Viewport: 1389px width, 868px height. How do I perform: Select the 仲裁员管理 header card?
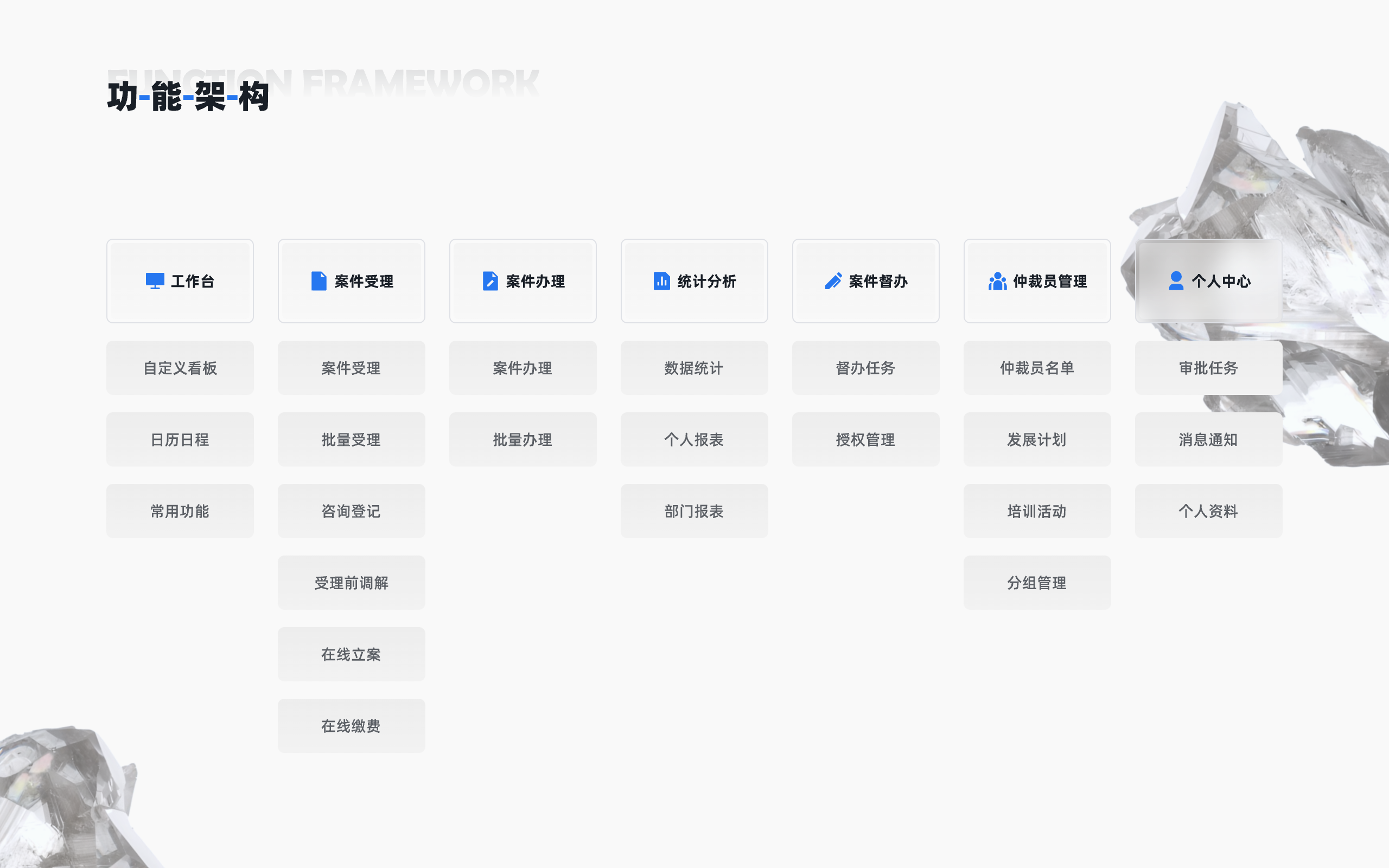pos(1036,282)
